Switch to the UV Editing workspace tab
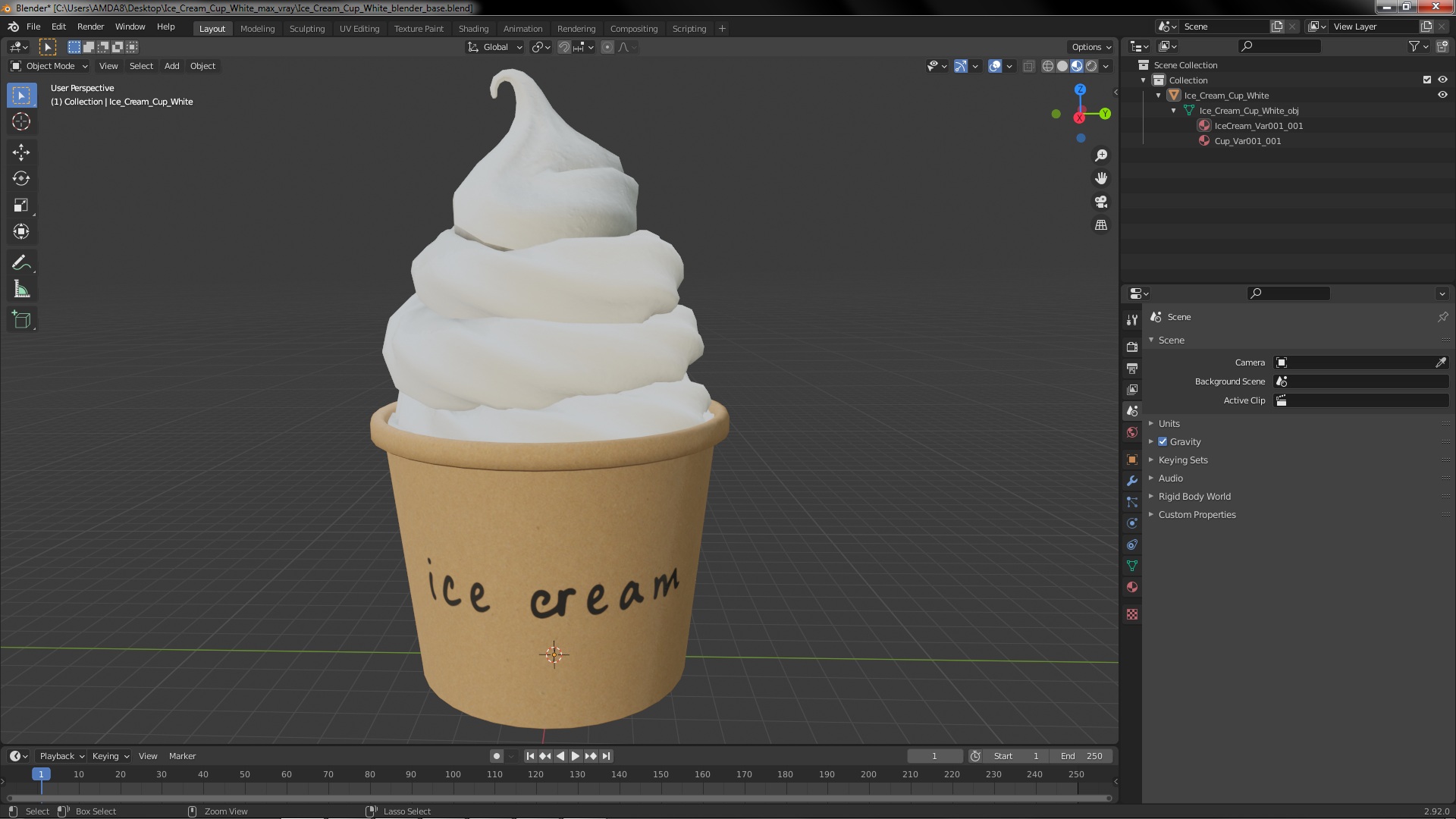 coord(359,29)
